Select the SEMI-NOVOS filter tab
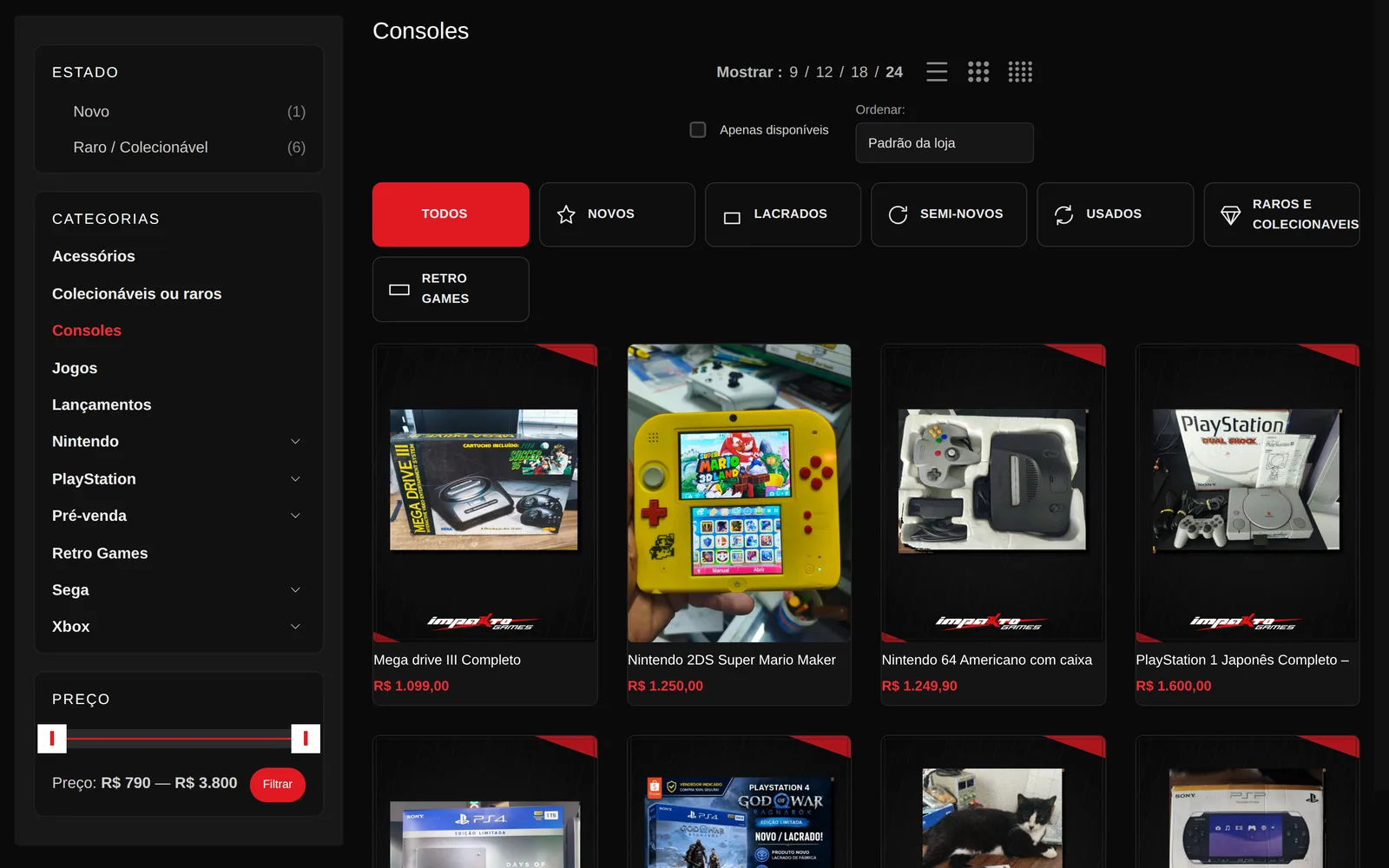Viewport: 1389px width, 868px height. (x=949, y=214)
